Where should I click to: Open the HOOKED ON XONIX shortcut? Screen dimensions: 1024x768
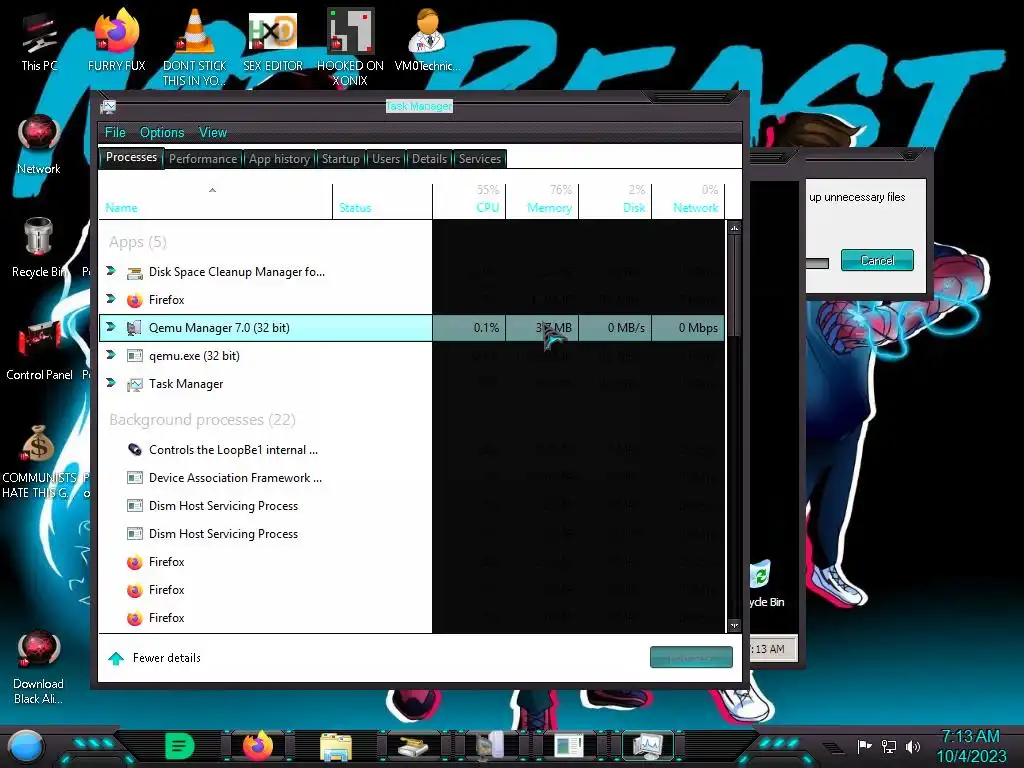pos(350,47)
